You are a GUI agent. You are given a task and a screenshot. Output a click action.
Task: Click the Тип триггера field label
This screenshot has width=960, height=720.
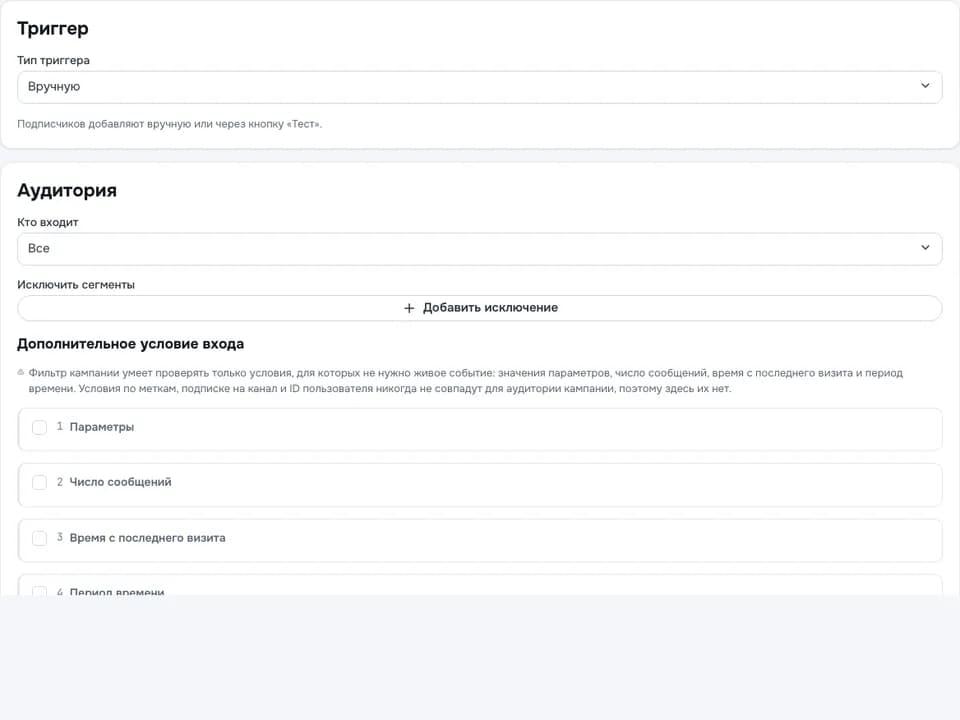(x=53, y=60)
